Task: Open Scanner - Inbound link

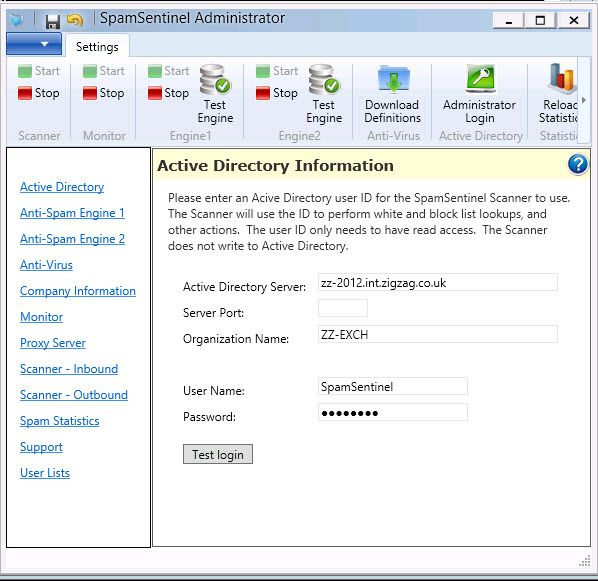Action: [x=69, y=369]
